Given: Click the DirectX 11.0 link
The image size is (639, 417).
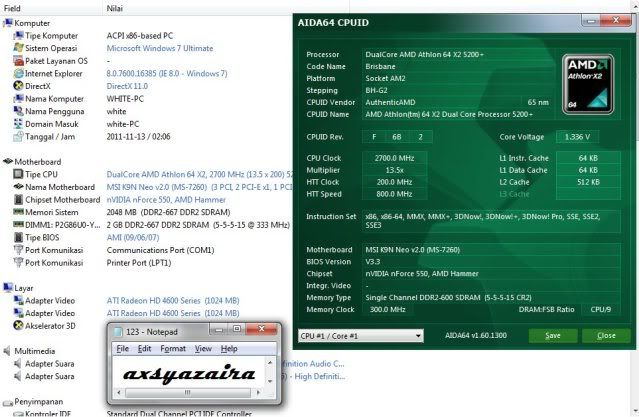Looking at the screenshot, I should pyautogui.click(x=127, y=86).
